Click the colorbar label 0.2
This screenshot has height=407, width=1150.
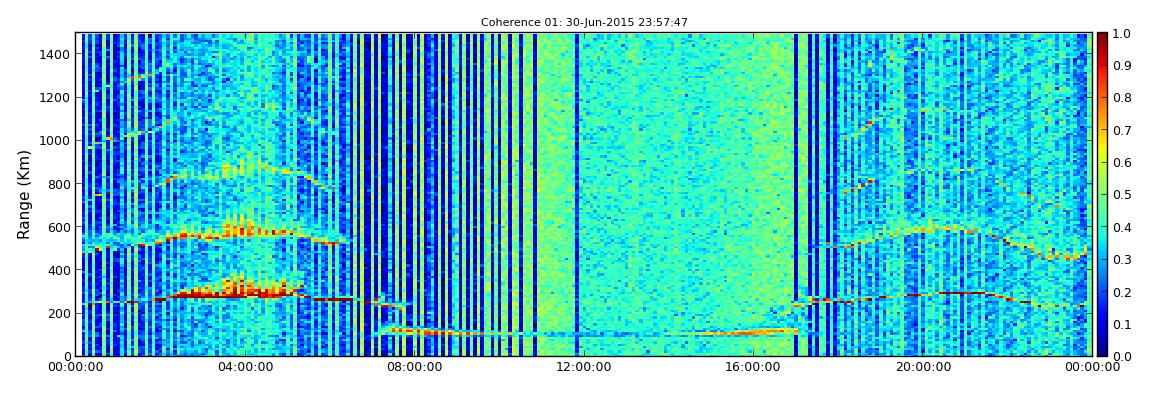tap(1122, 292)
